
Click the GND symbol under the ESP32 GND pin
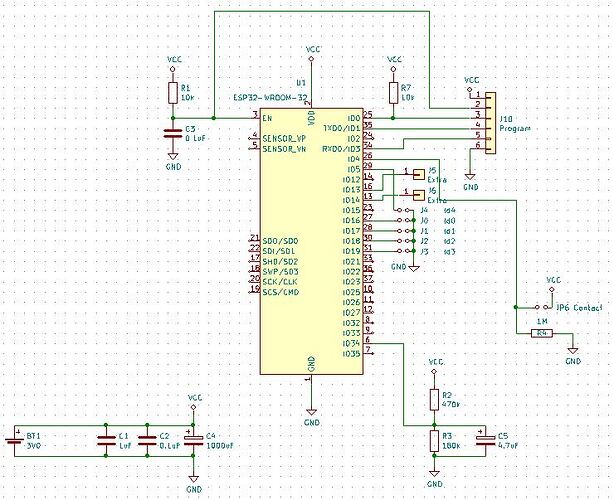point(312,412)
